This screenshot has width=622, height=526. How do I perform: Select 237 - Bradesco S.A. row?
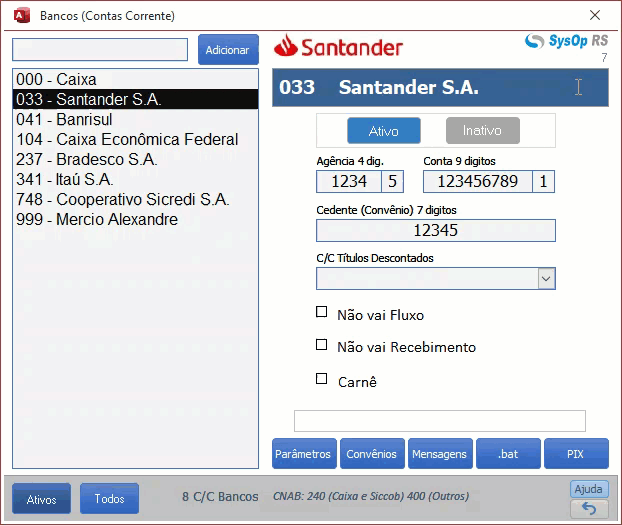(x=135, y=159)
